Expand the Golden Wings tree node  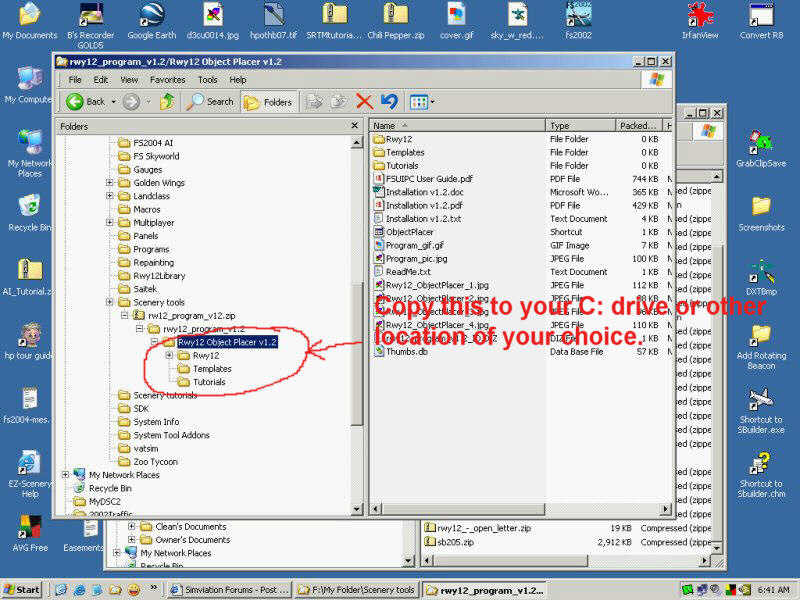click(x=110, y=183)
